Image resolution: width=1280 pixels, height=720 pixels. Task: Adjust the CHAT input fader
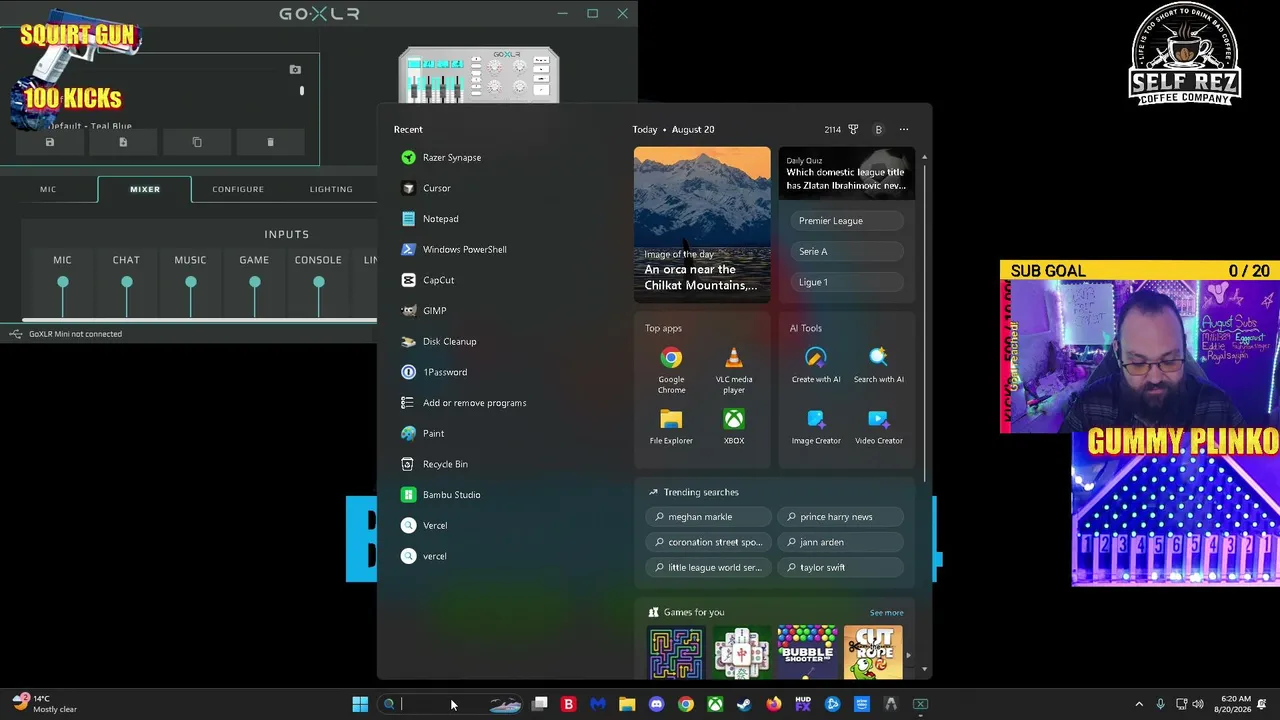point(127,283)
